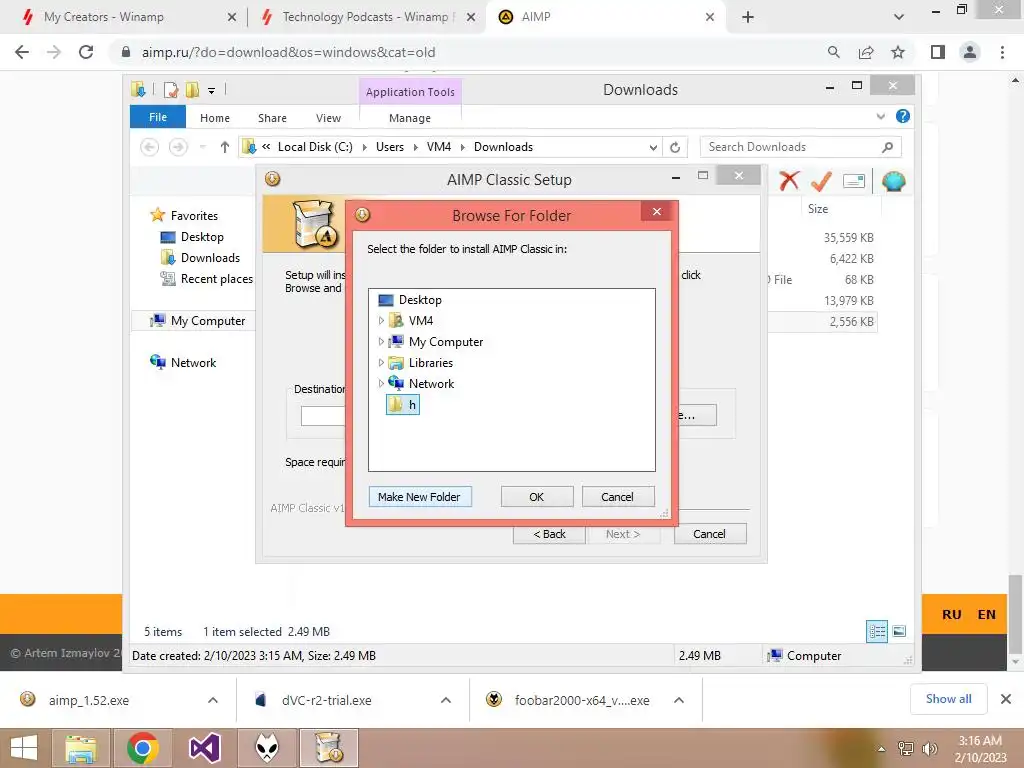Click Explorer forward navigation arrow
The height and width of the screenshot is (768, 1024).
178,147
